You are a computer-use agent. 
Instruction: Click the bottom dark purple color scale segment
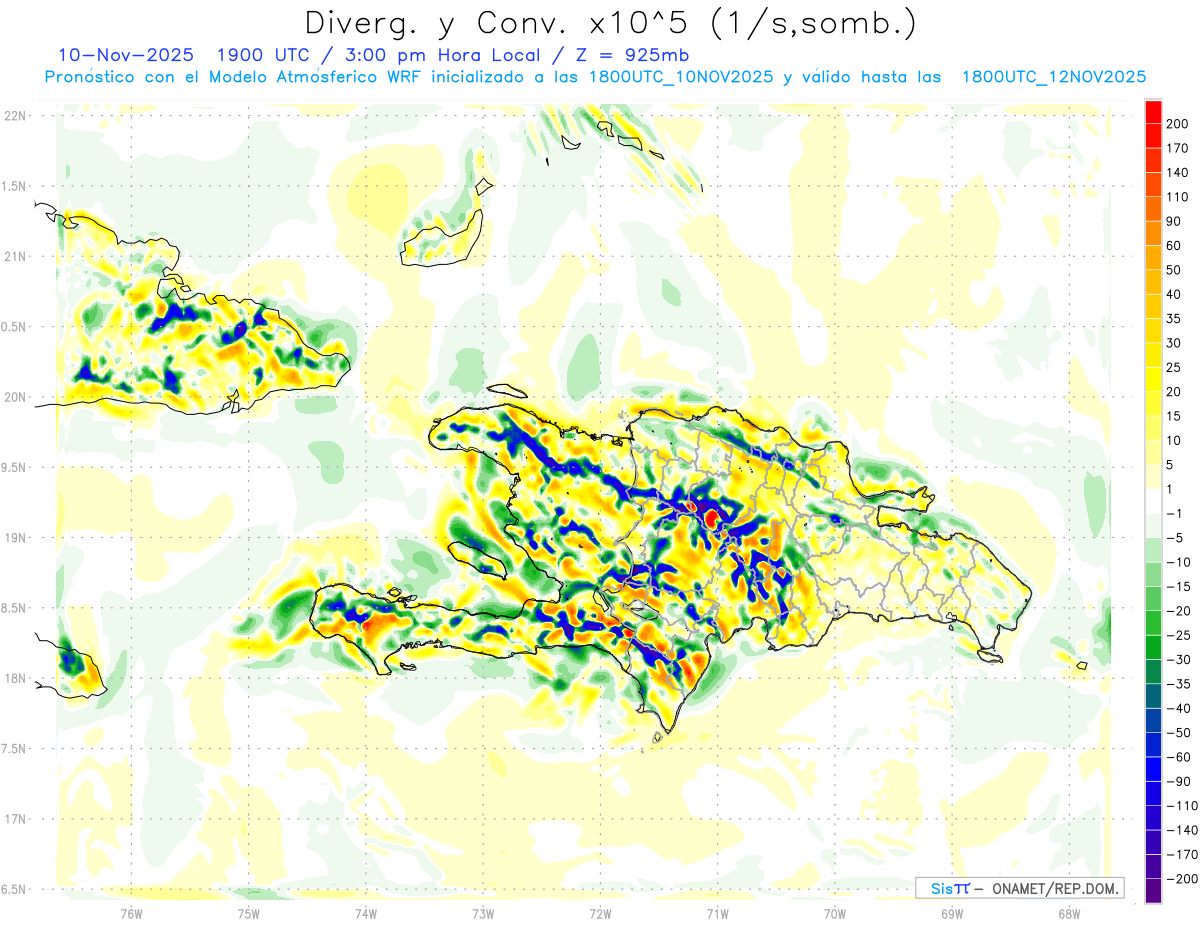tap(1153, 891)
